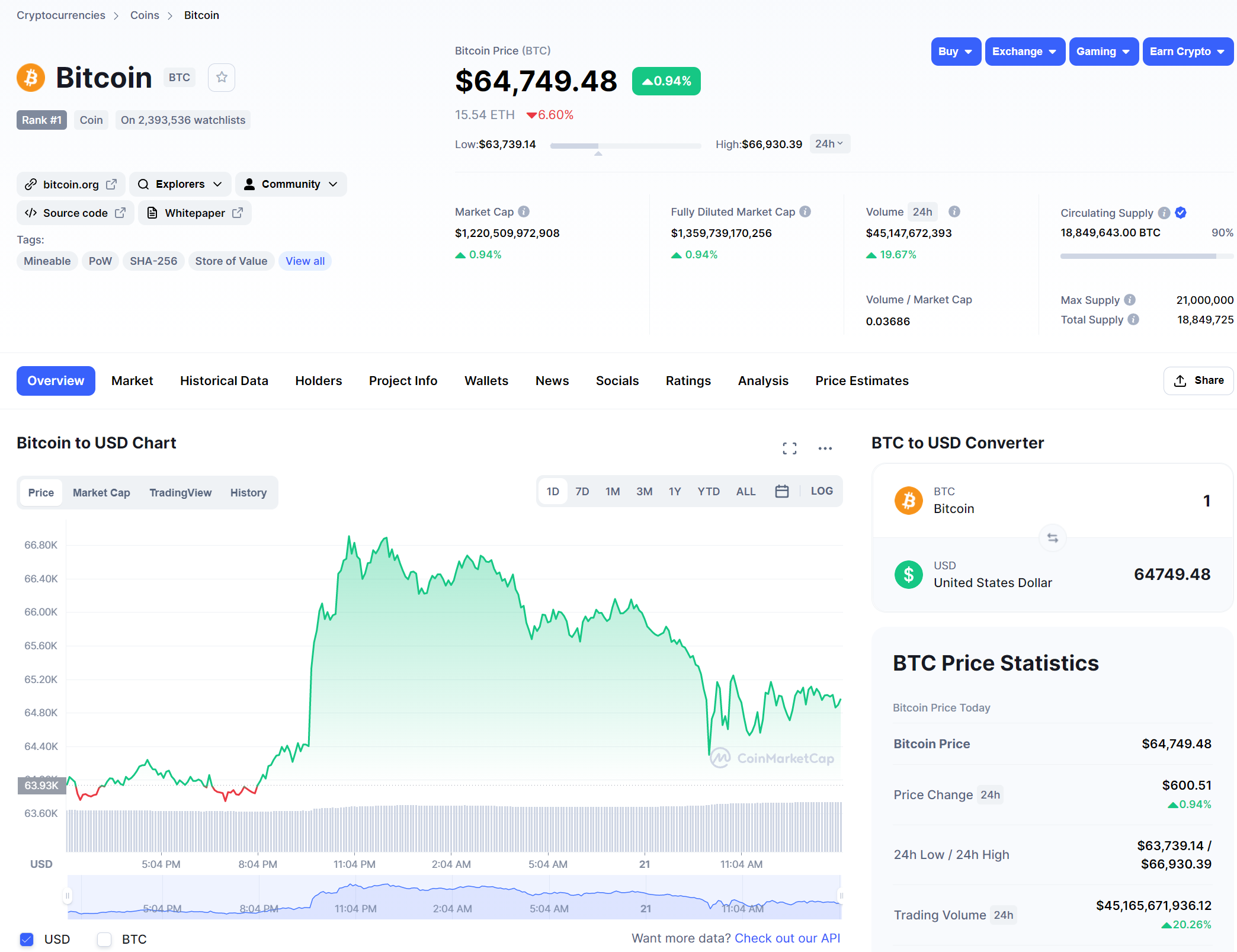Click the Market Cap info icon

pyautogui.click(x=524, y=211)
